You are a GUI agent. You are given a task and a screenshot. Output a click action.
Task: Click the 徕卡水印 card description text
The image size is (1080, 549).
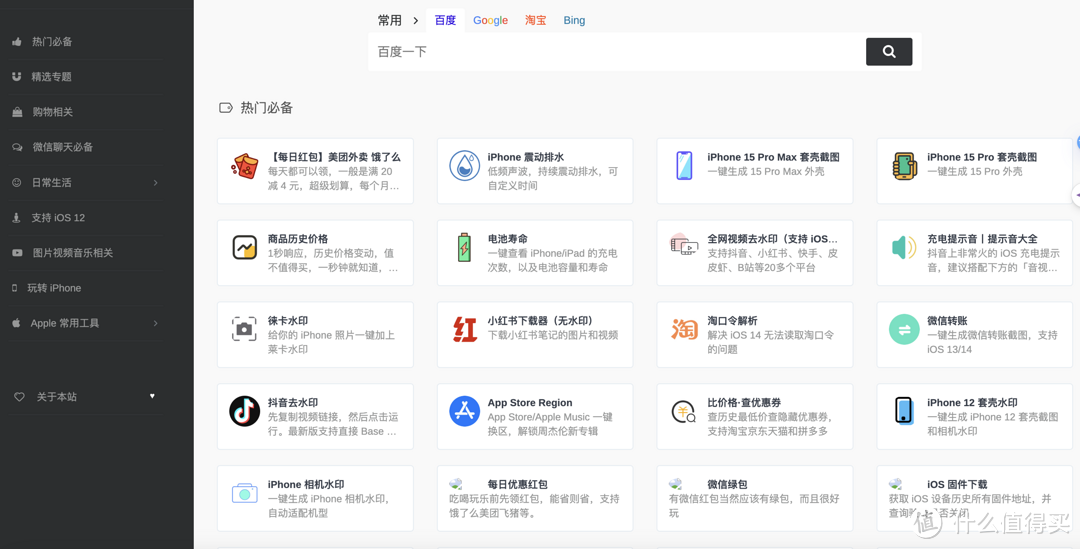tap(329, 342)
